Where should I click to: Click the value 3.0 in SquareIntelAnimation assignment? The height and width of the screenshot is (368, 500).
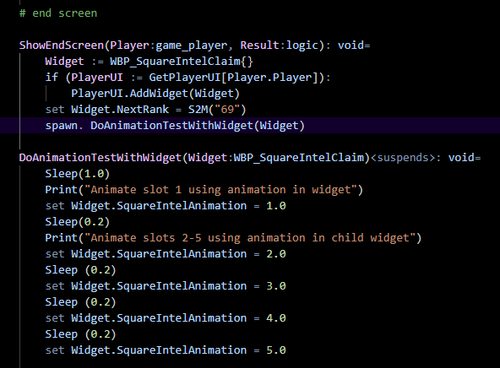click(276, 286)
